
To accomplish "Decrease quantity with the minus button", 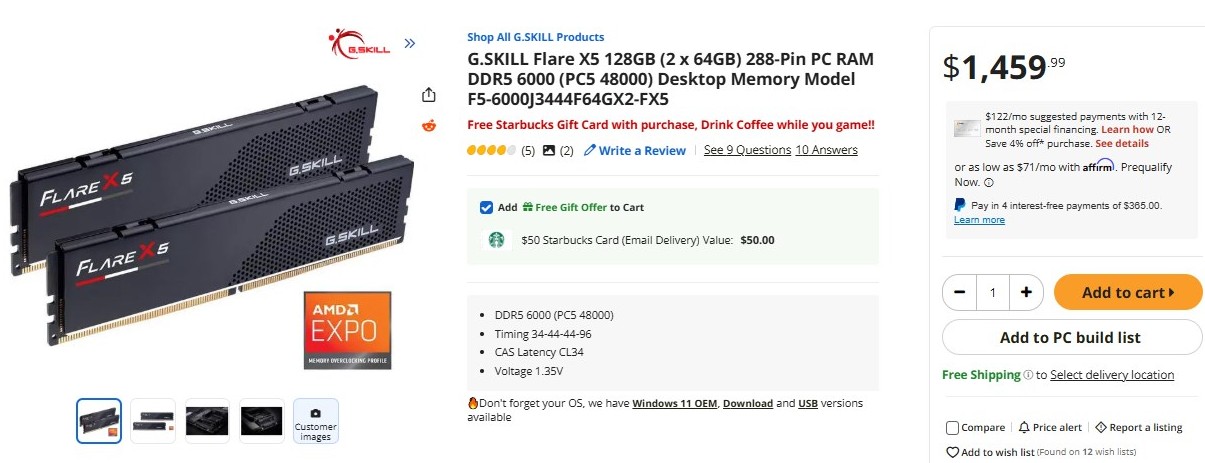I will tap(960, 292).
